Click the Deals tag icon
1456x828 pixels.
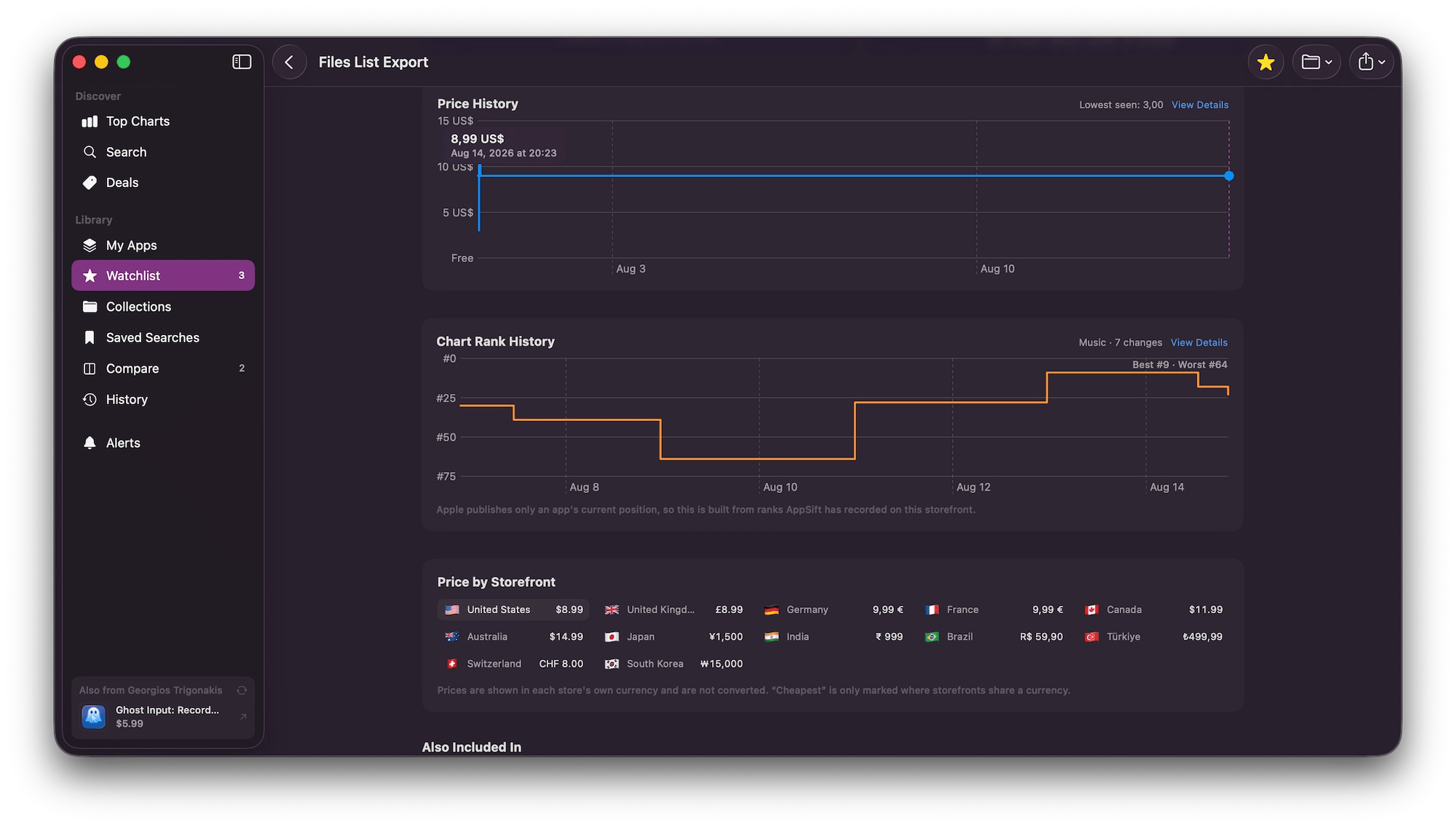click(x=90, y=183)
